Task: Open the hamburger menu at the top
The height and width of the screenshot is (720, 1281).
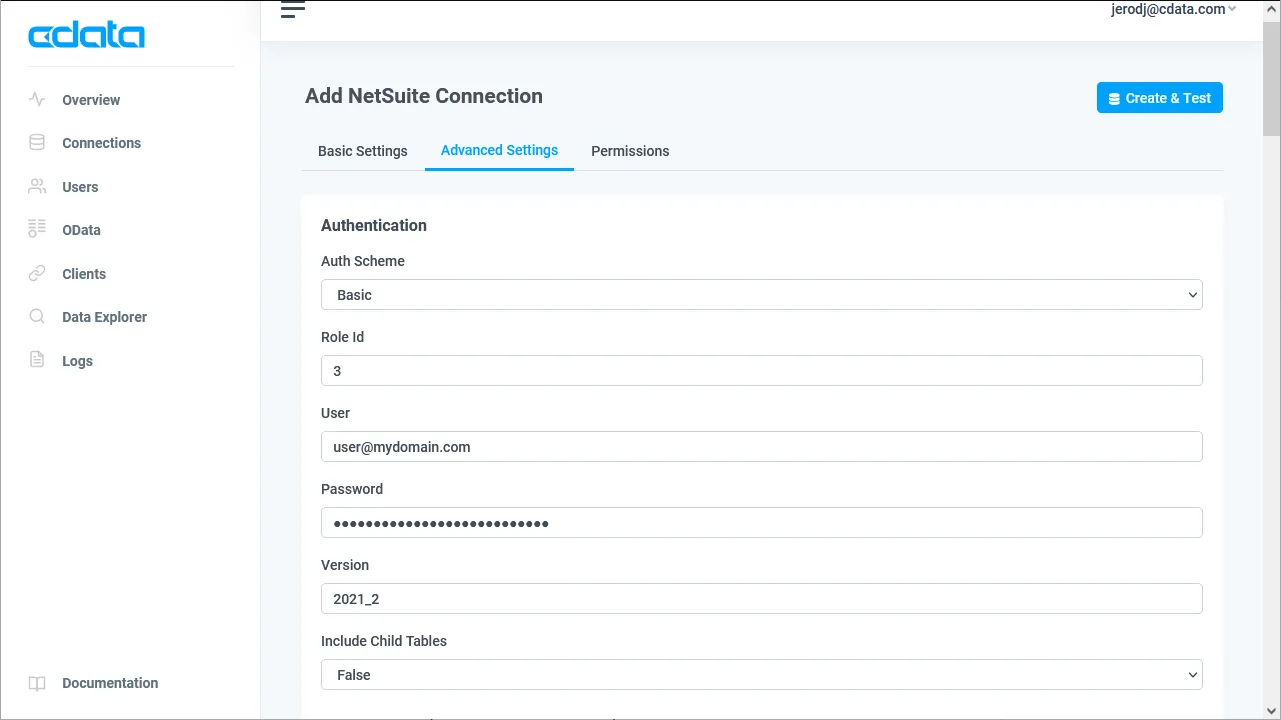Action: [x=292, y=9]
